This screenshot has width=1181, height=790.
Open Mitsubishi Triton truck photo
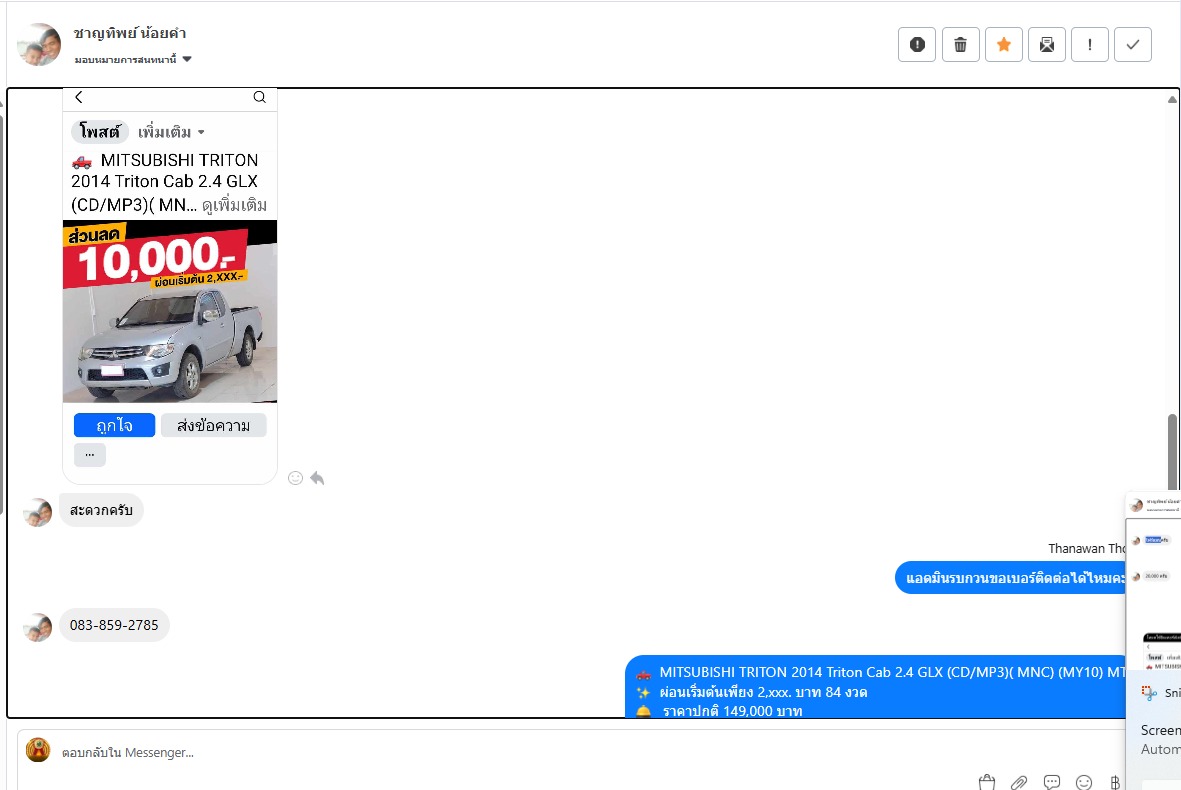pos(169,311)
